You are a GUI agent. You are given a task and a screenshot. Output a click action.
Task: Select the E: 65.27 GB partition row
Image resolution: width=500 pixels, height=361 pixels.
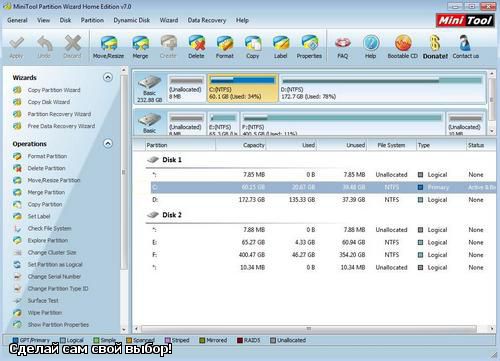323,242
